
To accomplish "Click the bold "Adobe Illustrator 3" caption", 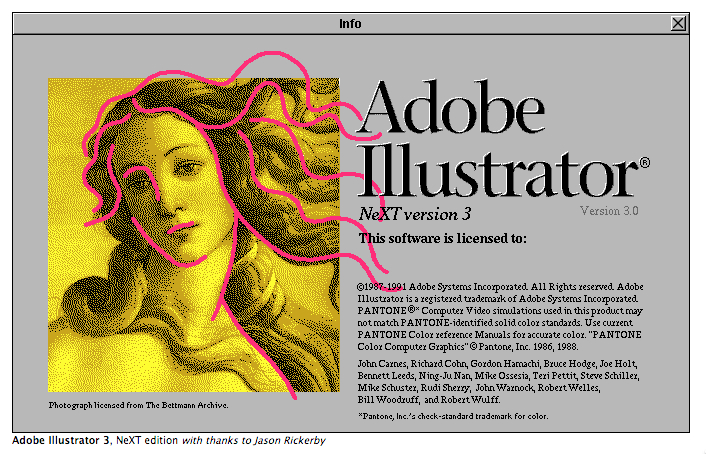I will click(61, 439).
